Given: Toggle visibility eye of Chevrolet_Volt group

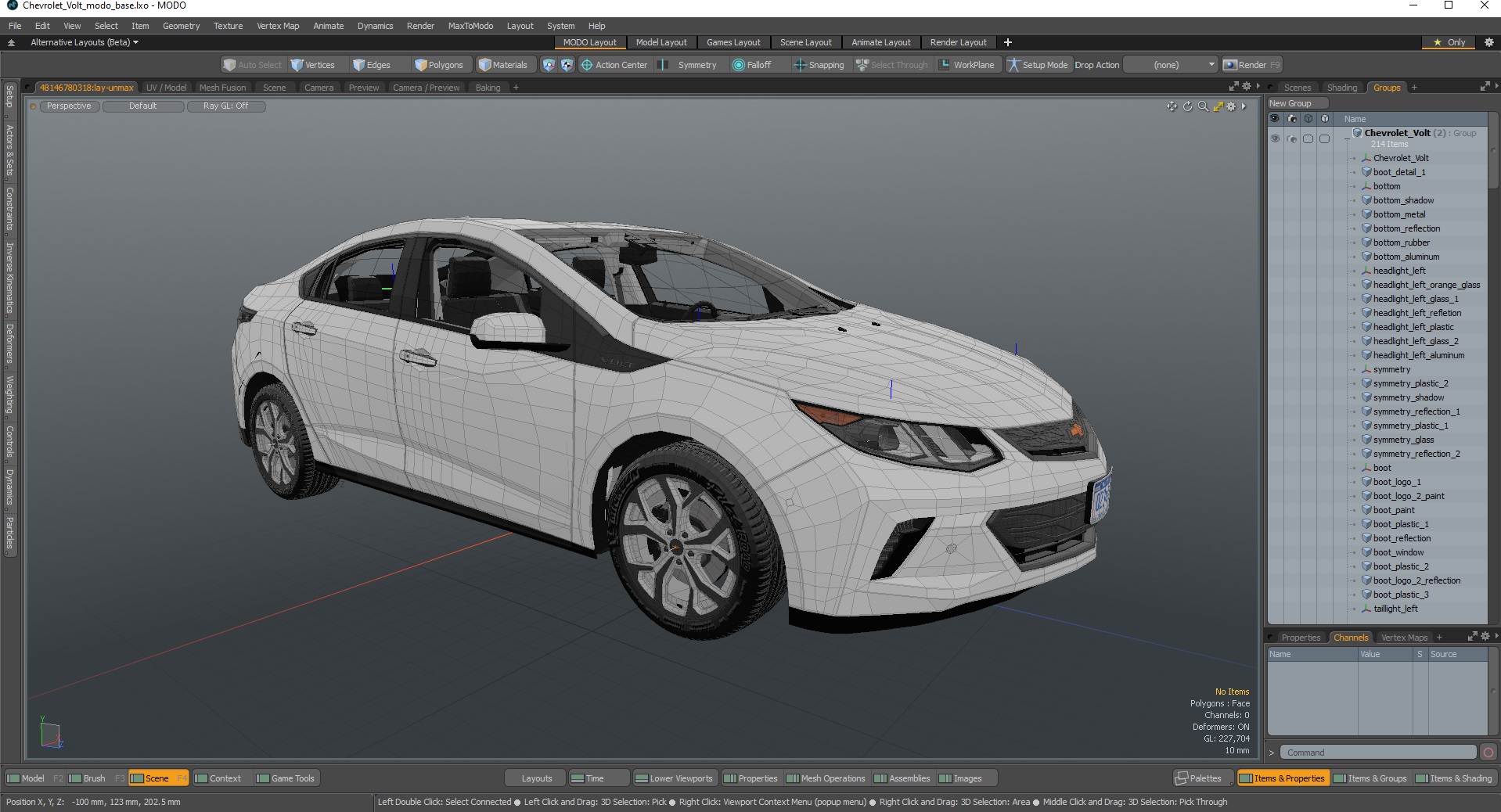Looking at the screenshot, I should pyautogui.click(x=1275, y=138).
